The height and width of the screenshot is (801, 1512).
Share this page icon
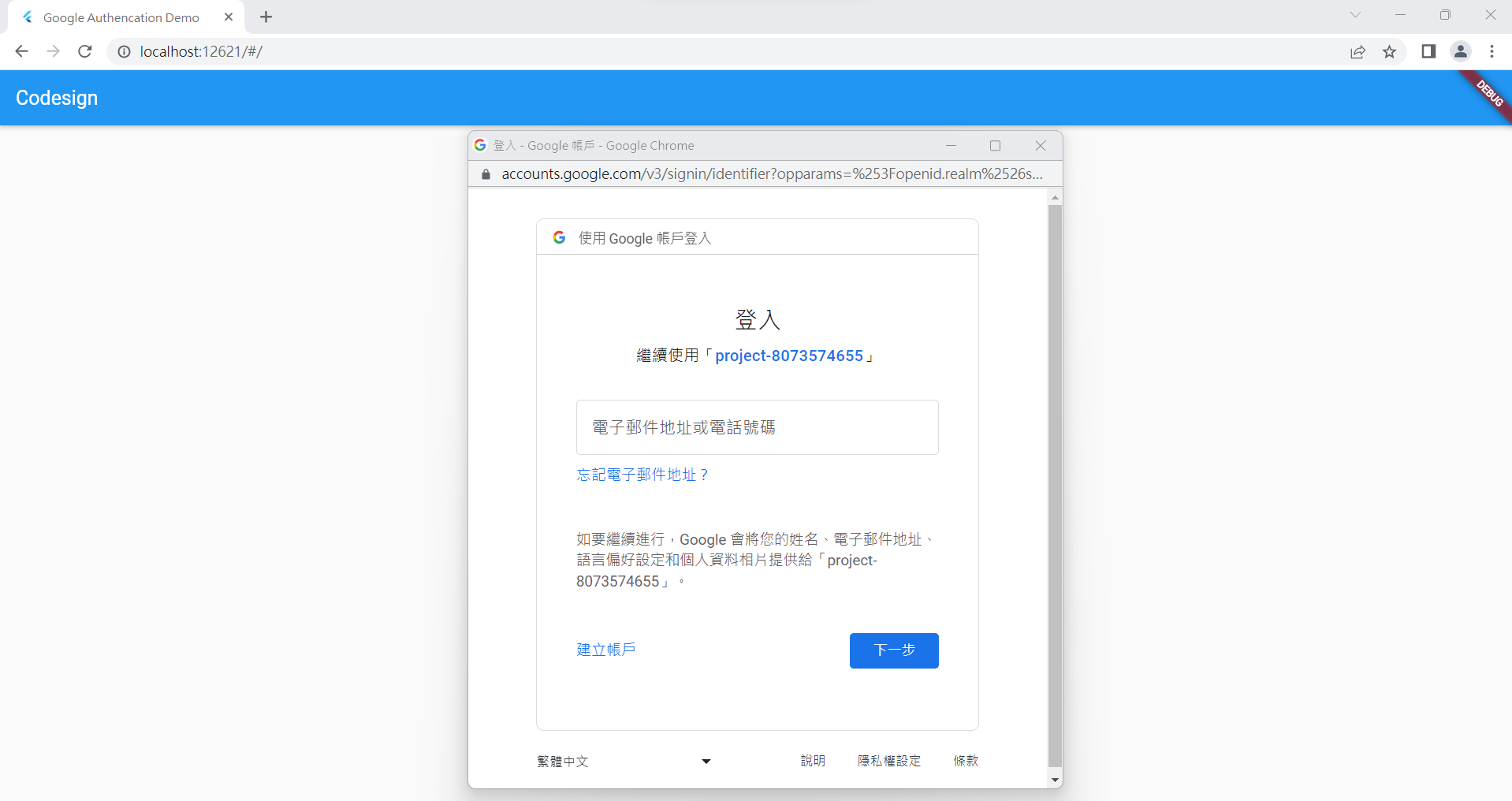click(x=1357, y=52)
